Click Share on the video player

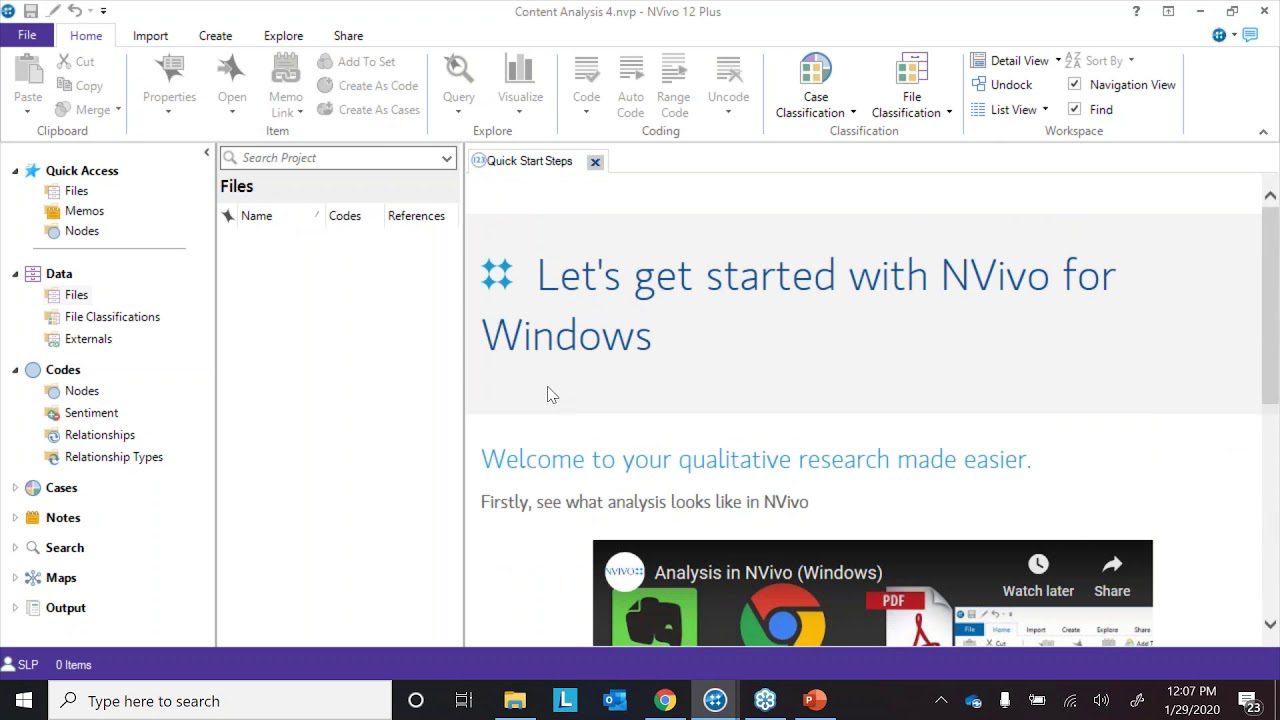click(x=1112, y=577)
